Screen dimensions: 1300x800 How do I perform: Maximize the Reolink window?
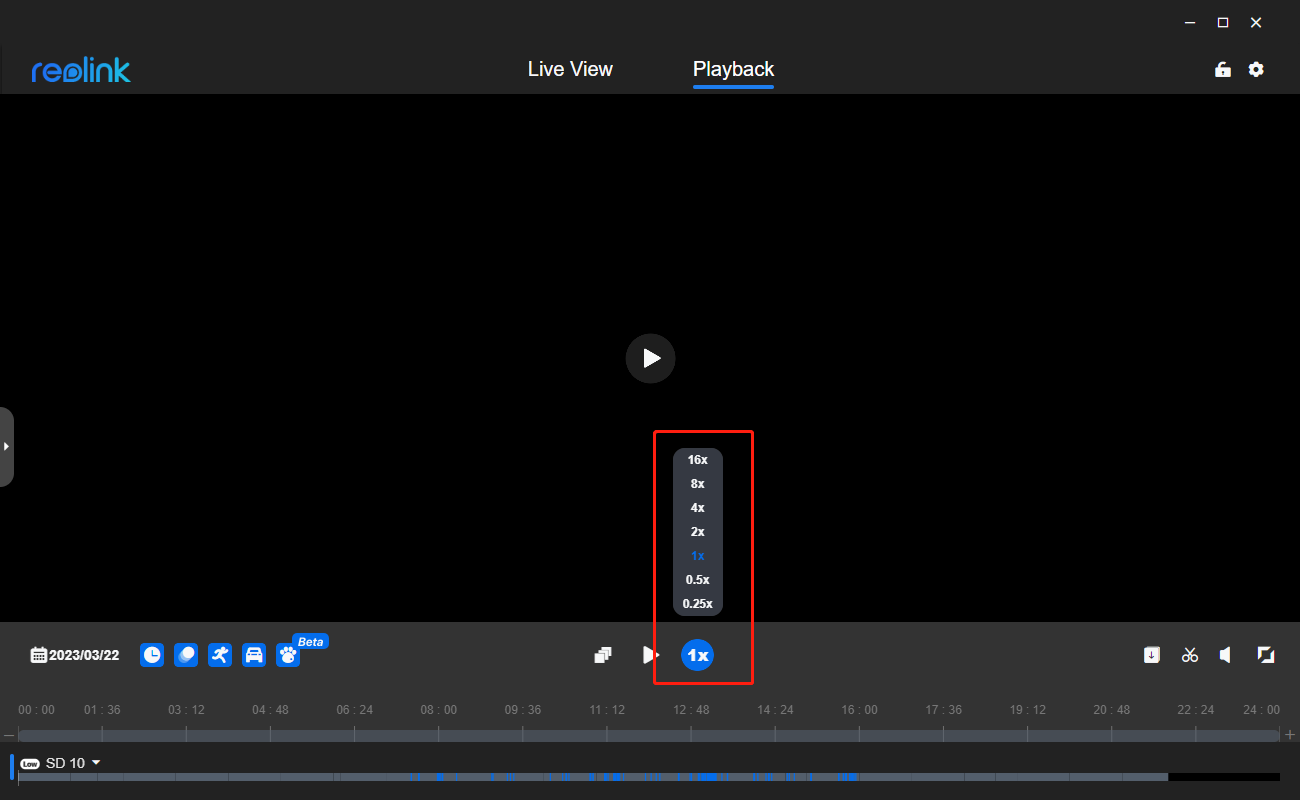[x=1222, y=22]
